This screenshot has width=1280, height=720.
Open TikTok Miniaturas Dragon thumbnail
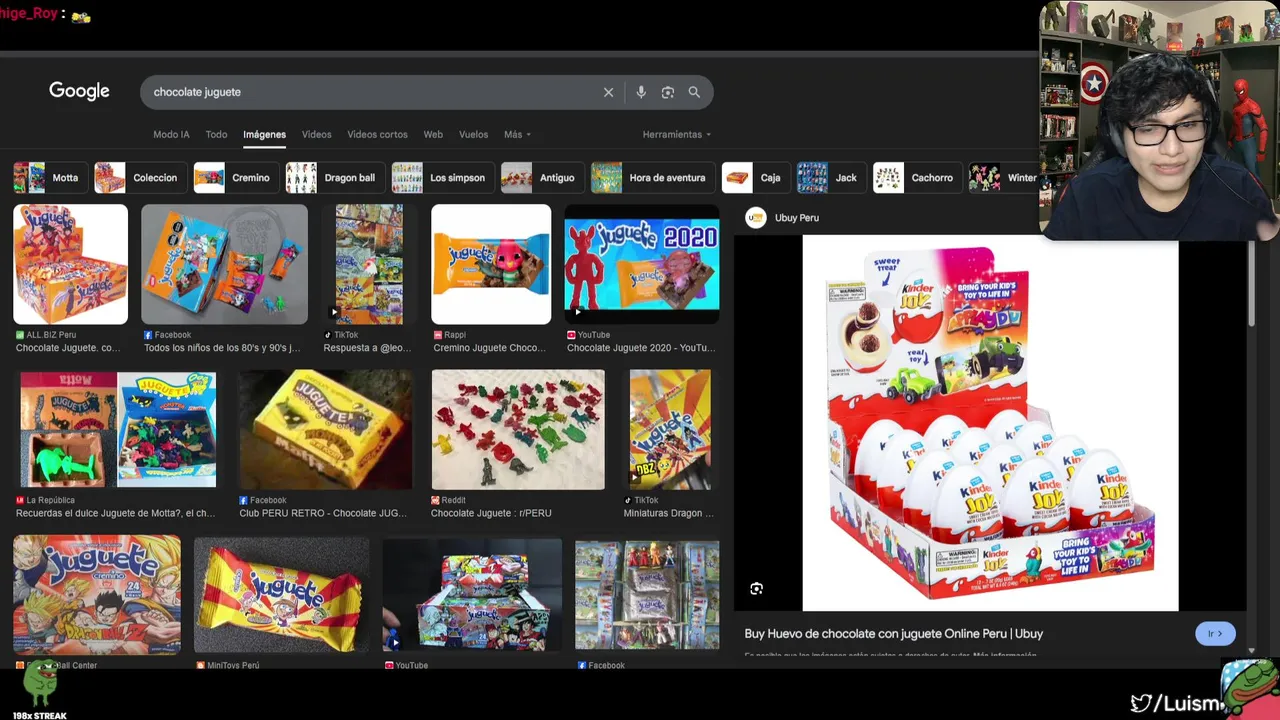tap(670, 429)
